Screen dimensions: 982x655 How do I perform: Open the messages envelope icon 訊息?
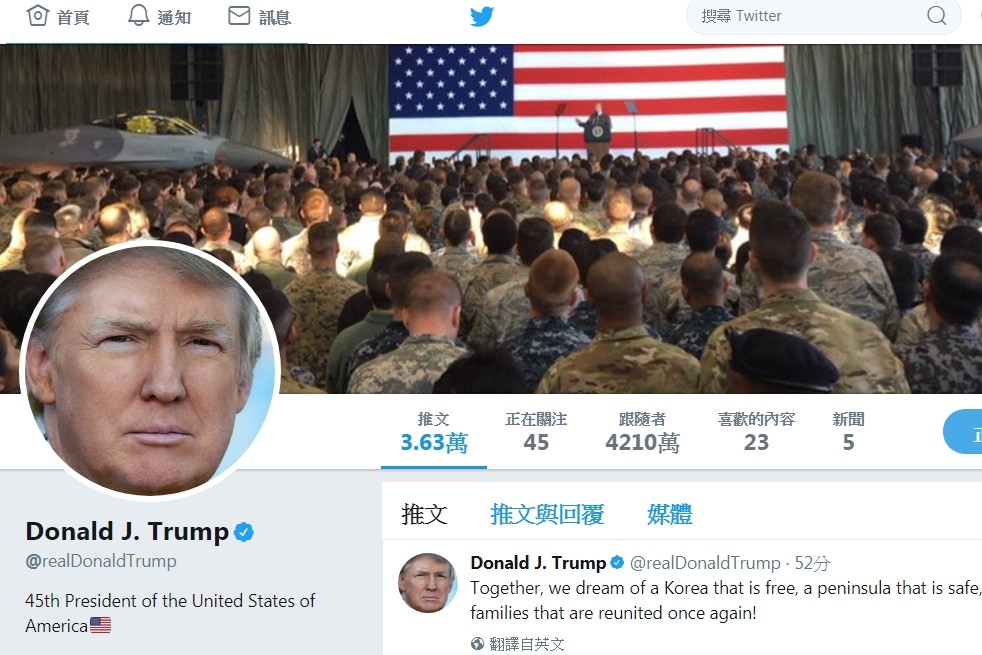point(239,16)
